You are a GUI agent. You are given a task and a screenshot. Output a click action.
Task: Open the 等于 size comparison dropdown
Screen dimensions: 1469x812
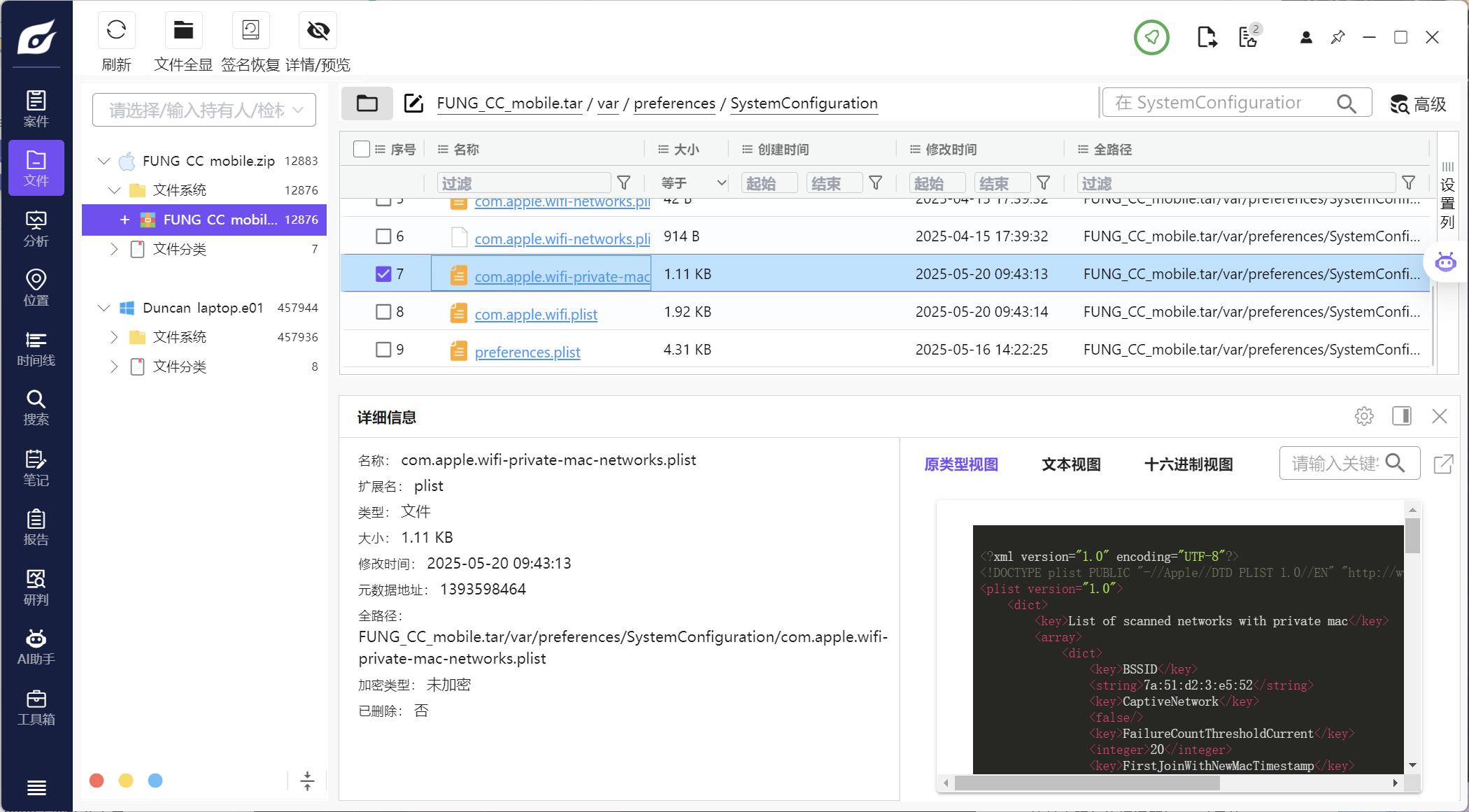pos(693,183)
